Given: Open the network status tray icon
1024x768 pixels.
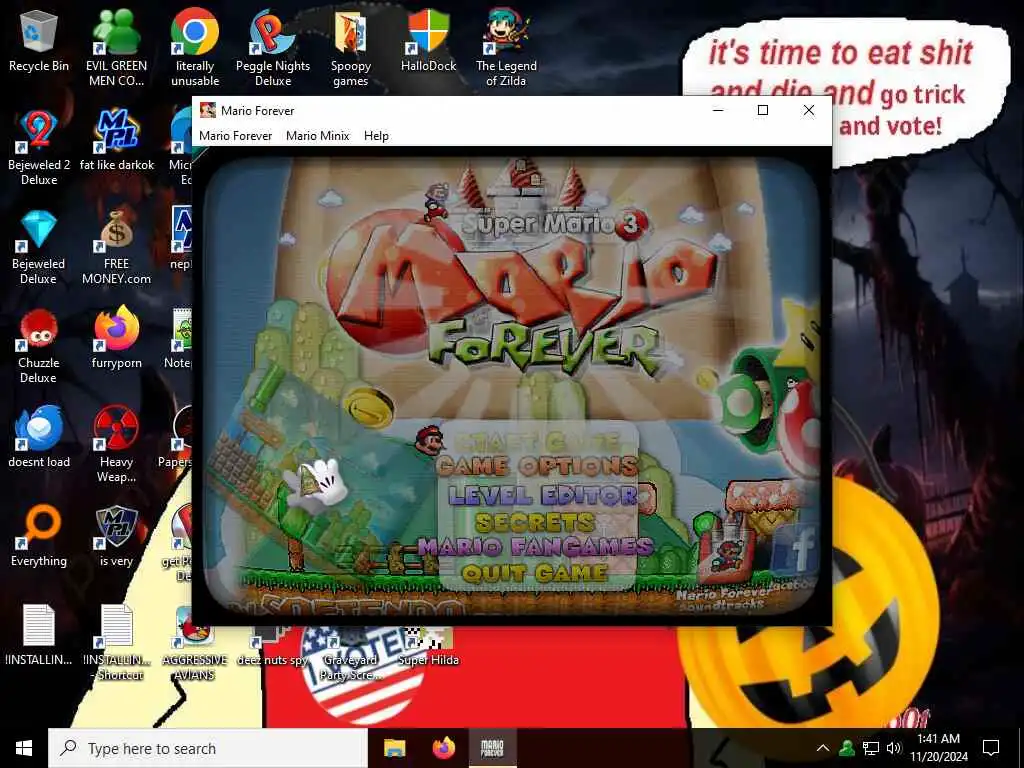Looking at the screenshot, I should pos(871,748).
